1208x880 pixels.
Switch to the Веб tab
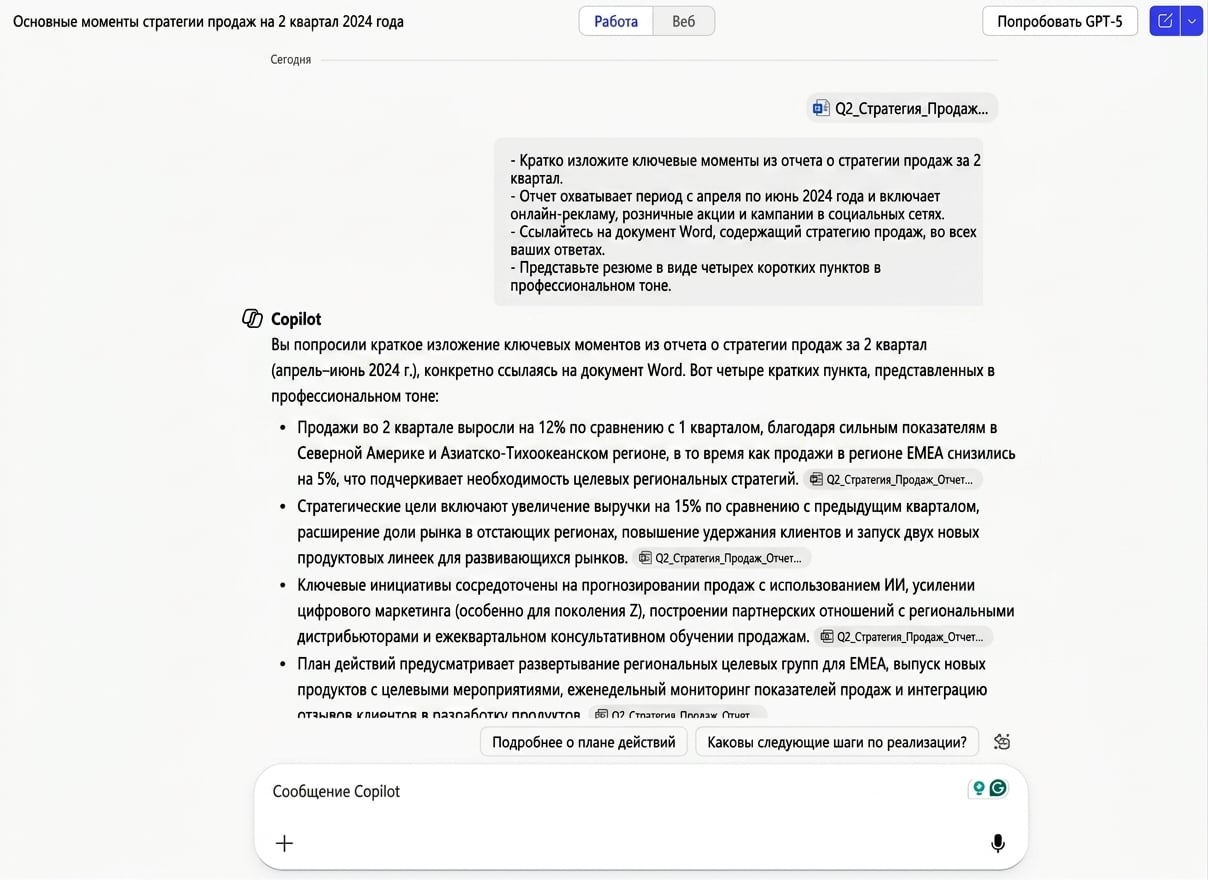pyautogui.click(x=684, y=21)
